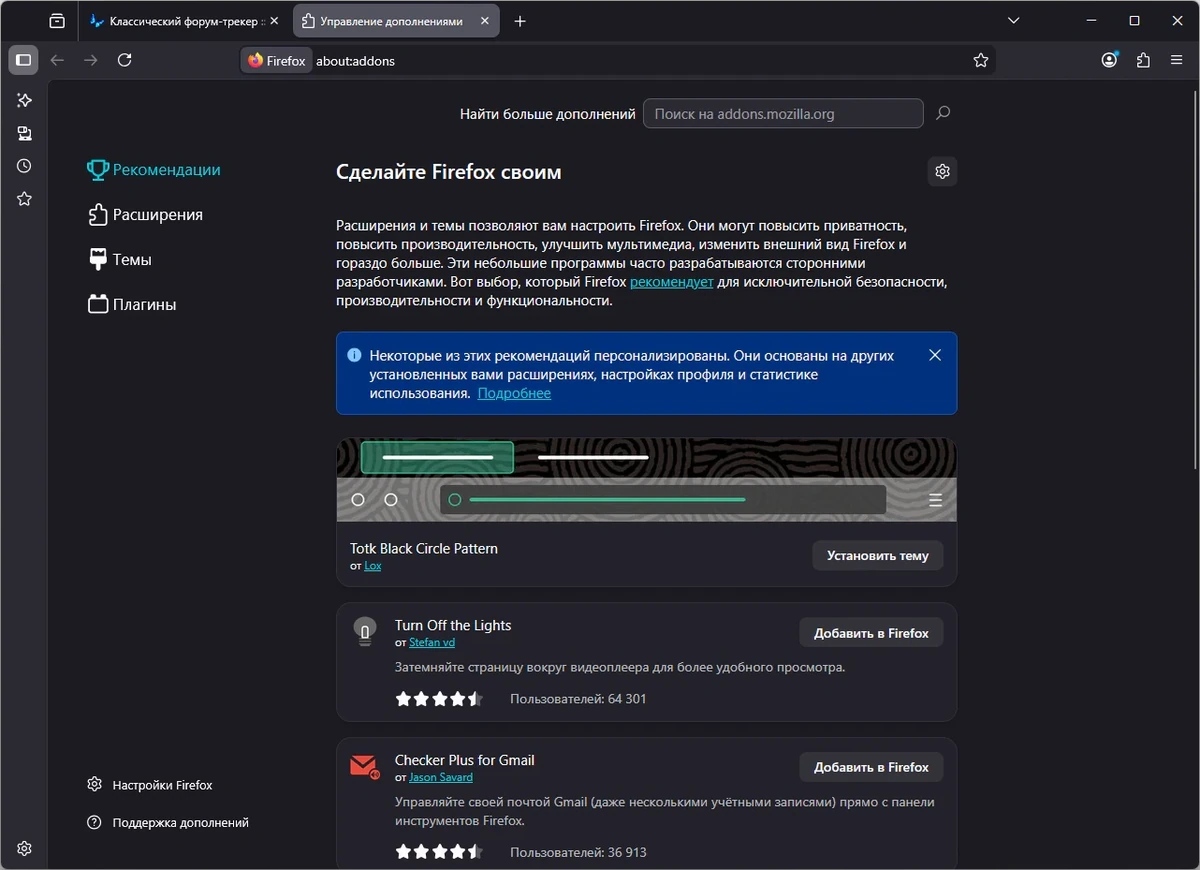The width and height of the screenshot is (1200, 870).
Task: Add Checker Plus for Gmail to Firefox
Action: [x=871, y=767]
